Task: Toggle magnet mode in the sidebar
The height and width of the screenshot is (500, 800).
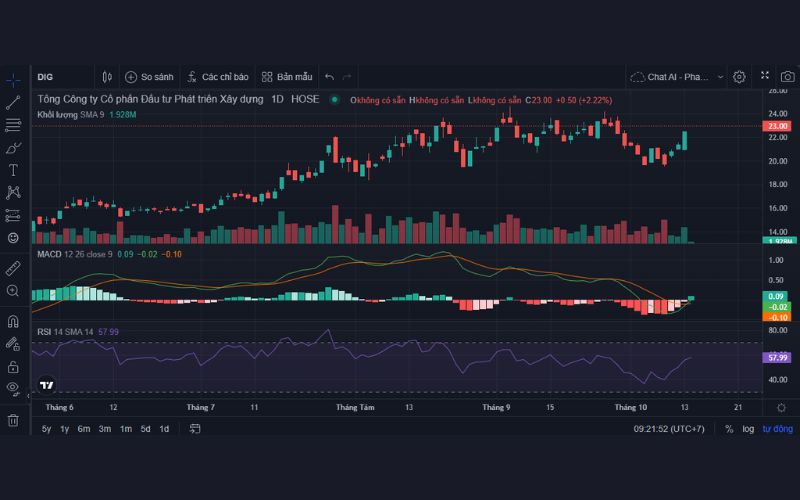Action: (x=13, y=322)
